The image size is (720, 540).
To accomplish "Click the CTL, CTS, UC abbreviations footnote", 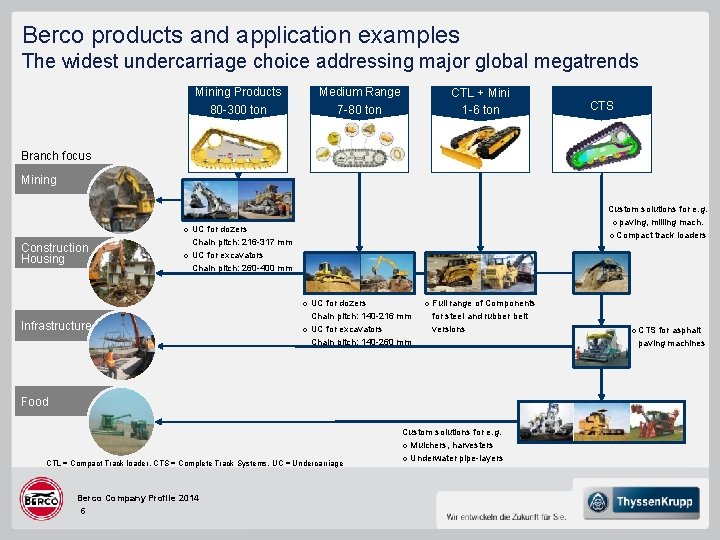I will click(195, 463).
